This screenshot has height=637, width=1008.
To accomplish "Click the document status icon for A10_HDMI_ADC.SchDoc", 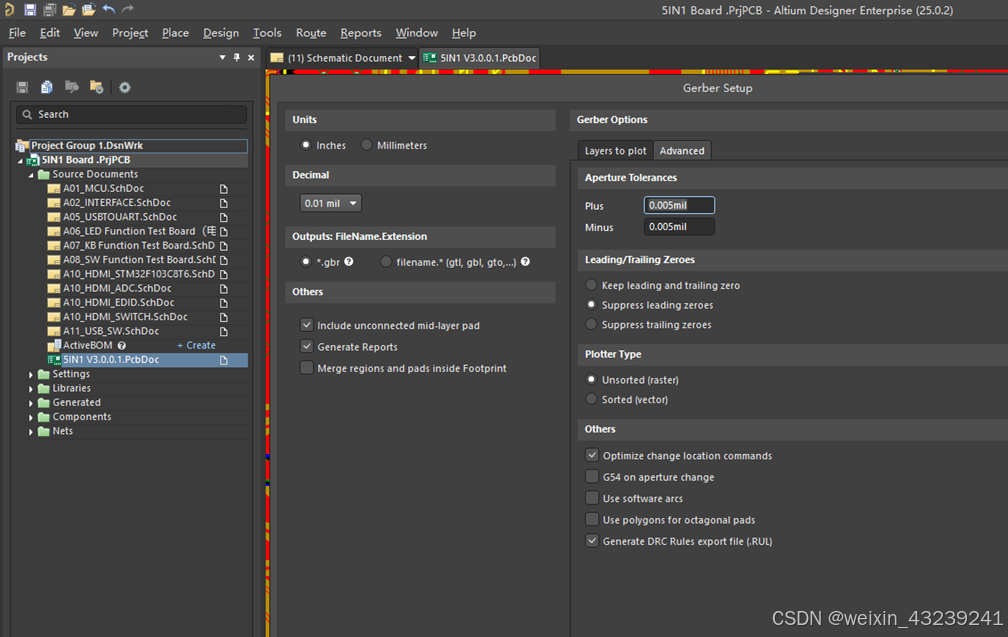I will [224, 289].
